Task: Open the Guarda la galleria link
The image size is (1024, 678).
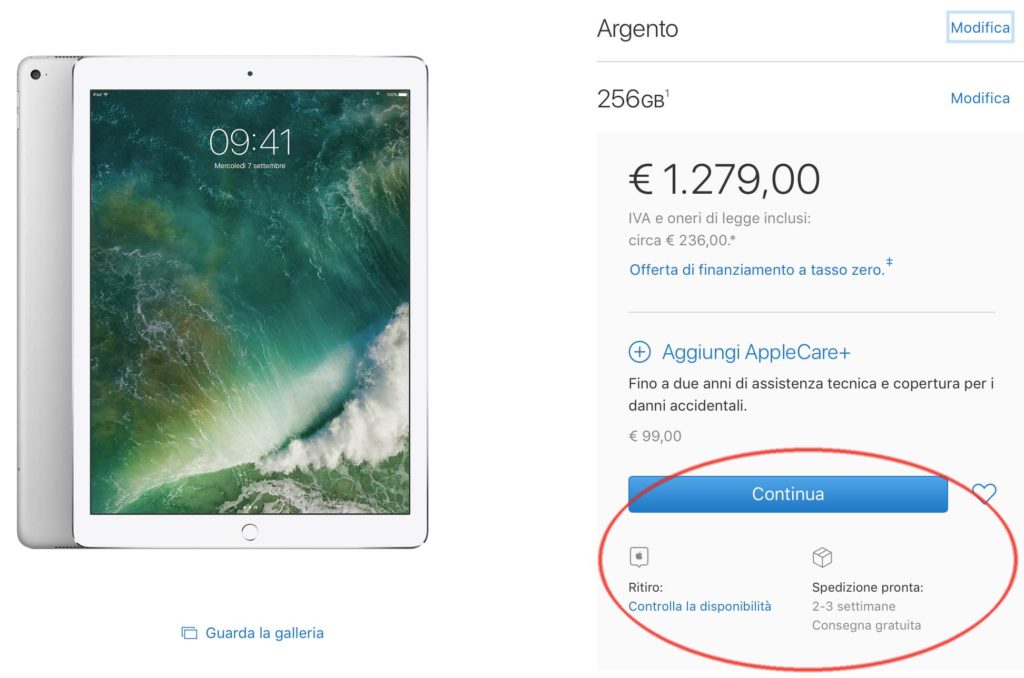Action: [x=264, y=633]
